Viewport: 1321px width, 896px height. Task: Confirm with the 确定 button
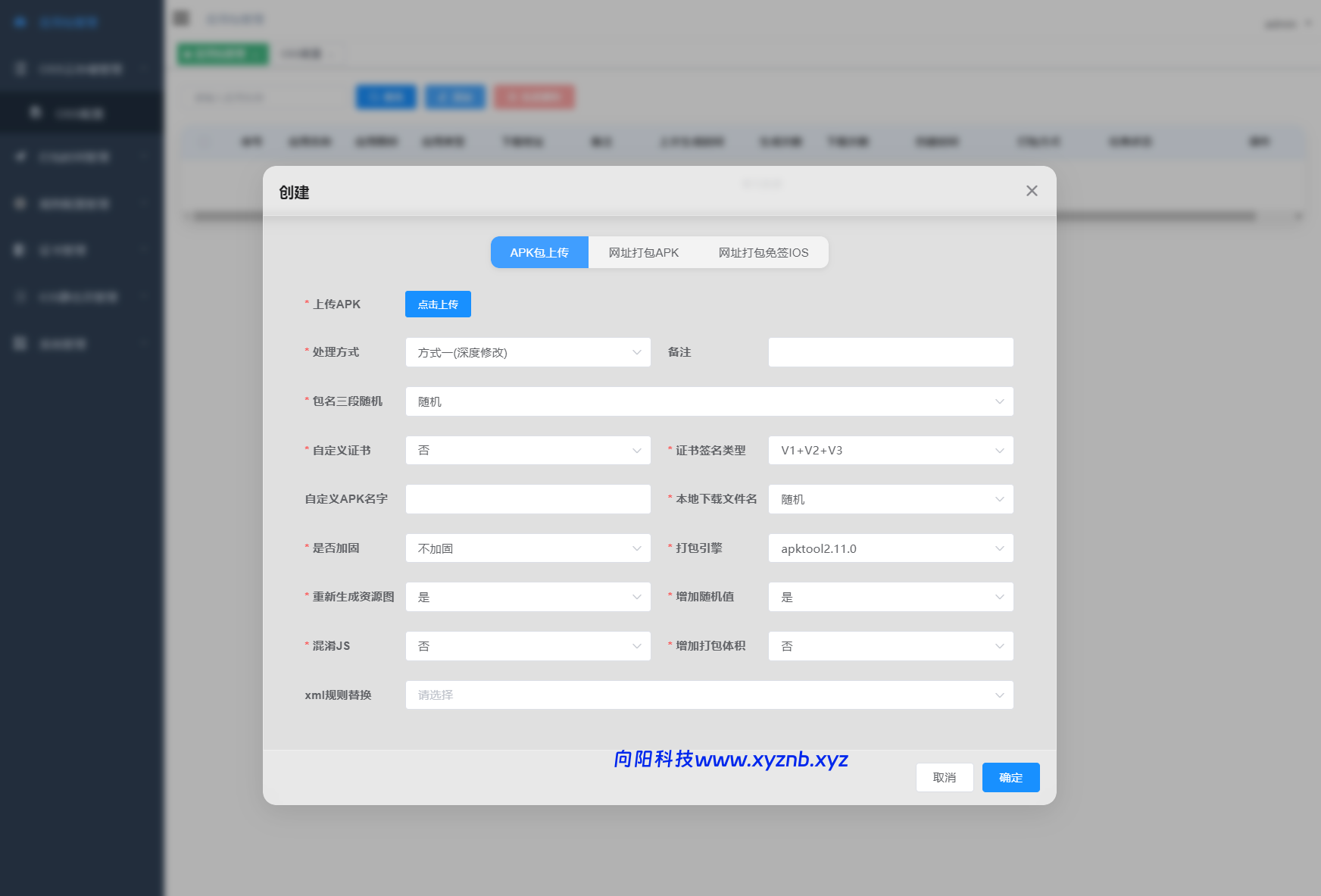[x=1010, y=778]
